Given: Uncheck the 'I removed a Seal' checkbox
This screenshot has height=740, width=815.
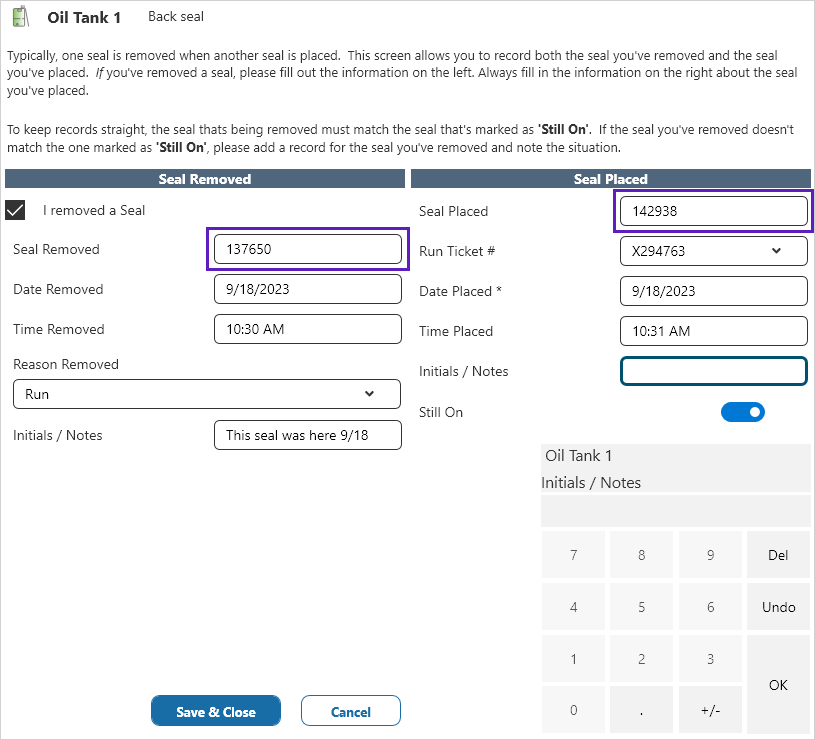Looking at the screenshot, I should click(x=16, y=210).
